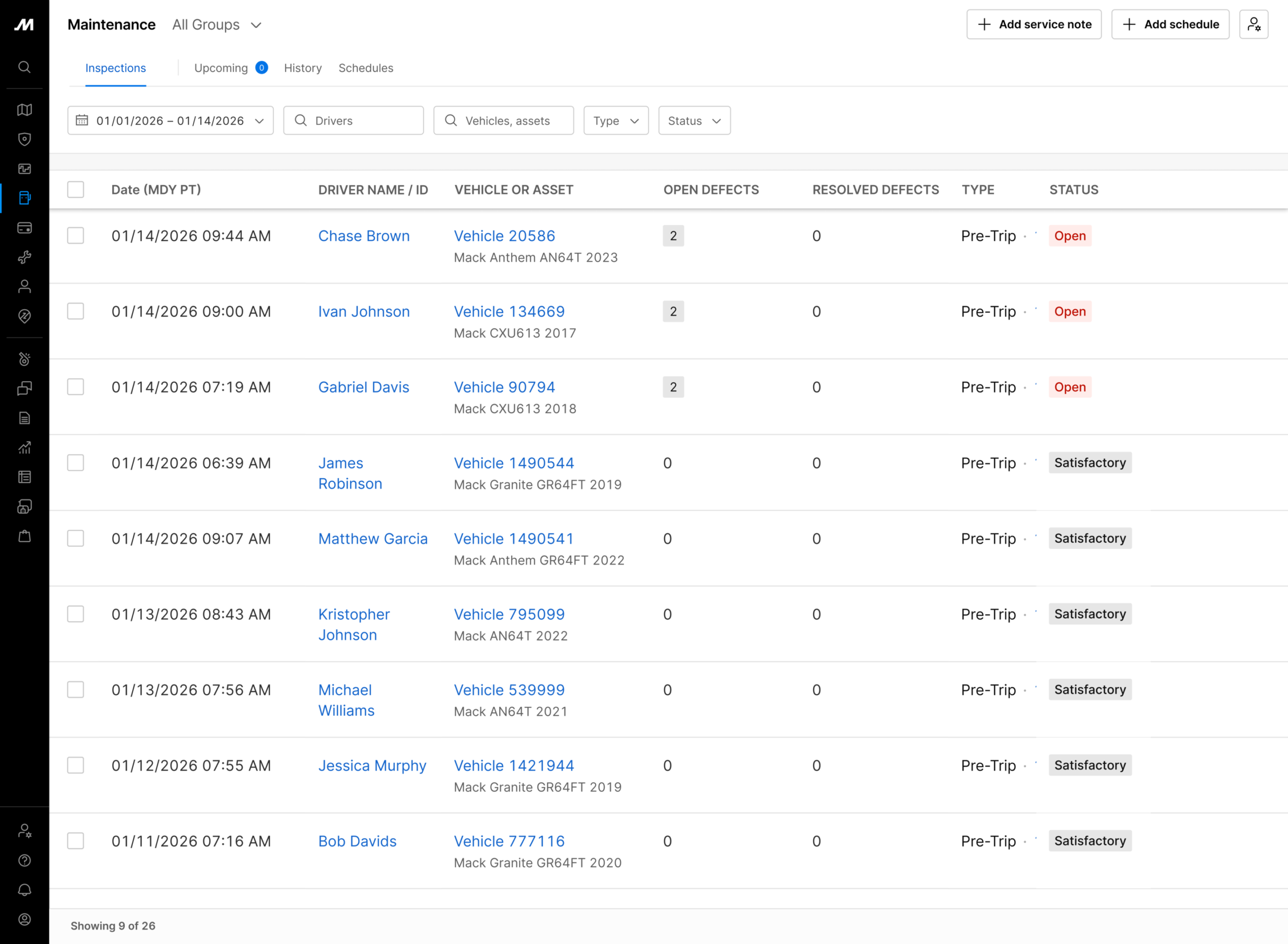This screenshot has height=944, width=1288.
Task: Switch to the History tab
Action: coord(302,68)
